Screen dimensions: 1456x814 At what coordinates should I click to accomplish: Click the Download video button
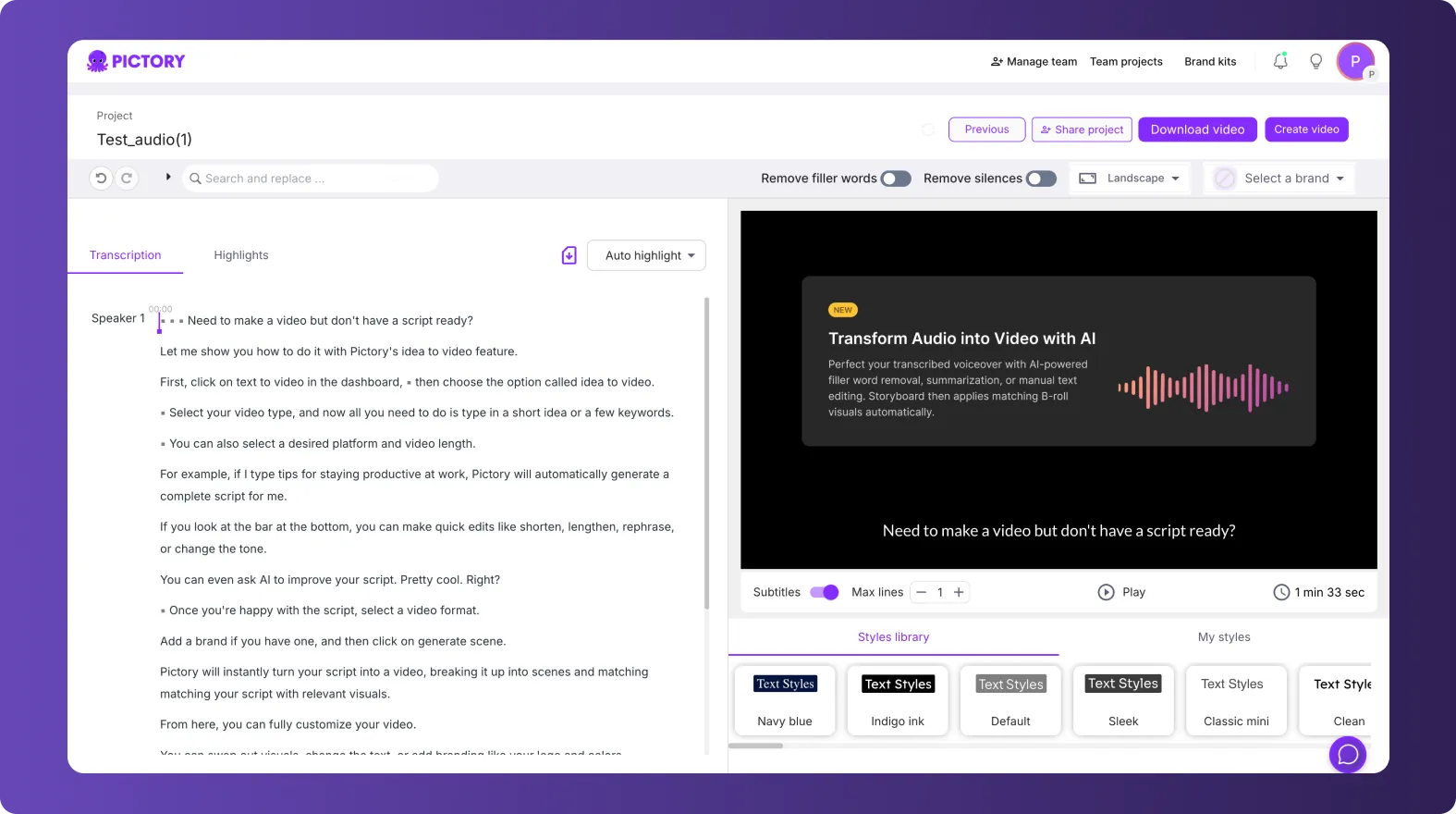tap(1197, 129)
